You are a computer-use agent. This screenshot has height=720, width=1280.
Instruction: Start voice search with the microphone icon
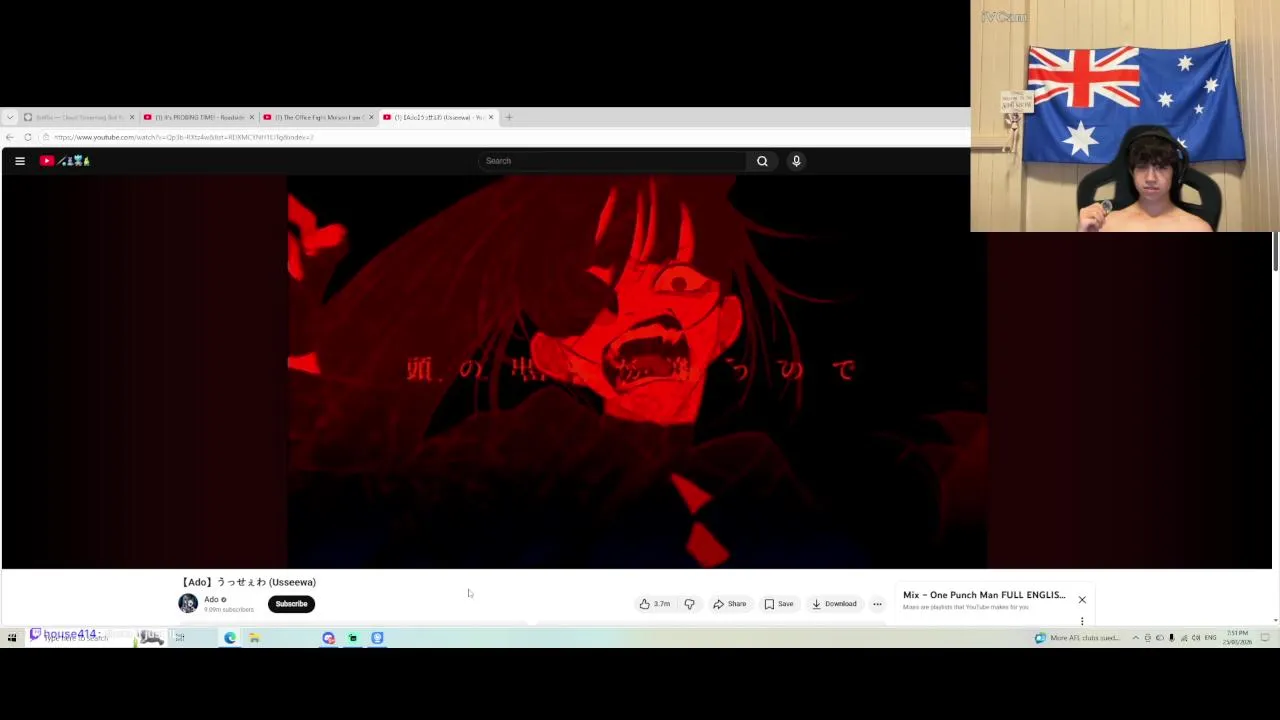coord(796,161)
